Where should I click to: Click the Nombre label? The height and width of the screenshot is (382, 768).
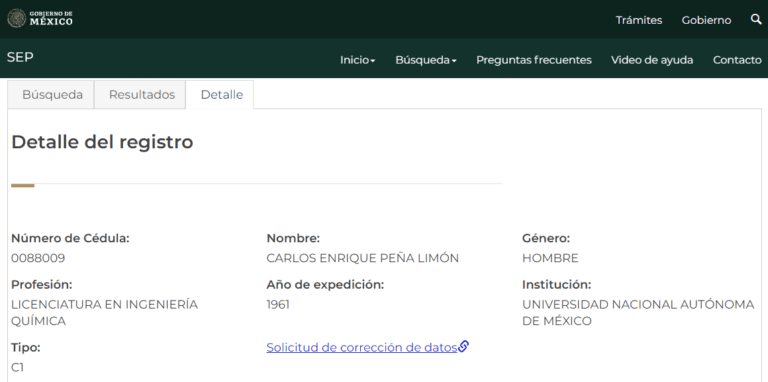coord(293,239)
